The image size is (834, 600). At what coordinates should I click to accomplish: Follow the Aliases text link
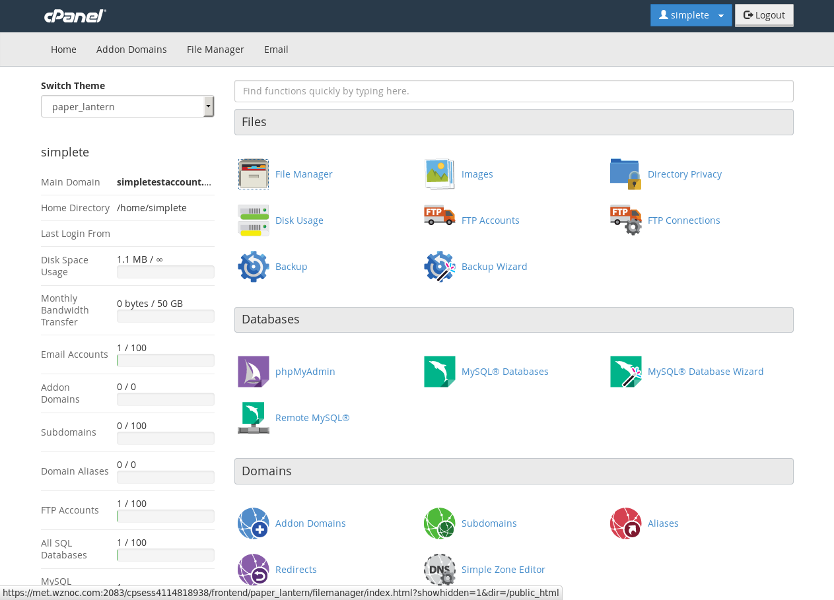tap(663, 523)
